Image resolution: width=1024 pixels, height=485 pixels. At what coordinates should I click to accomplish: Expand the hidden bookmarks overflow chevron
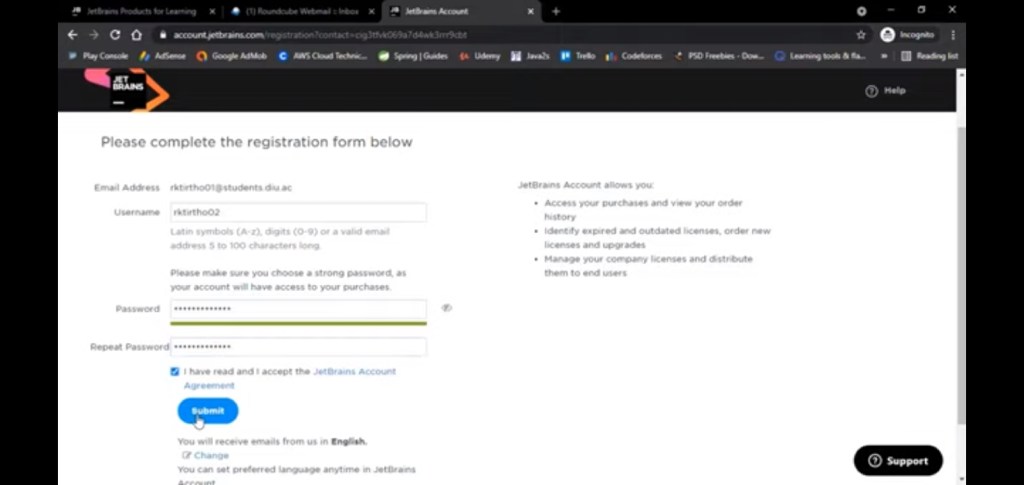coord(883,56)
